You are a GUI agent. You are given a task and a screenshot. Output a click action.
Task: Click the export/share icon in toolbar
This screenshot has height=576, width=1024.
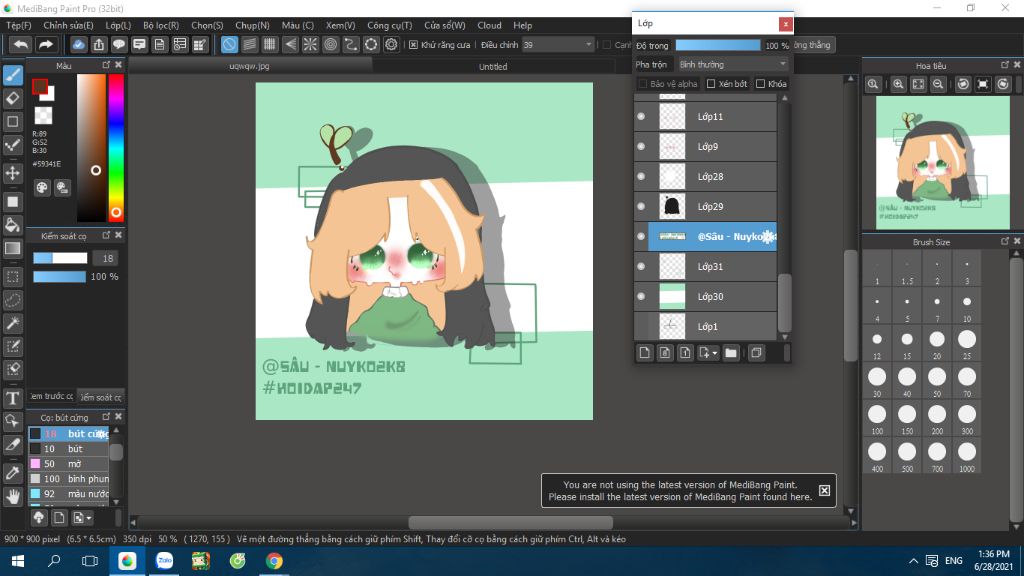pos(99,44)
